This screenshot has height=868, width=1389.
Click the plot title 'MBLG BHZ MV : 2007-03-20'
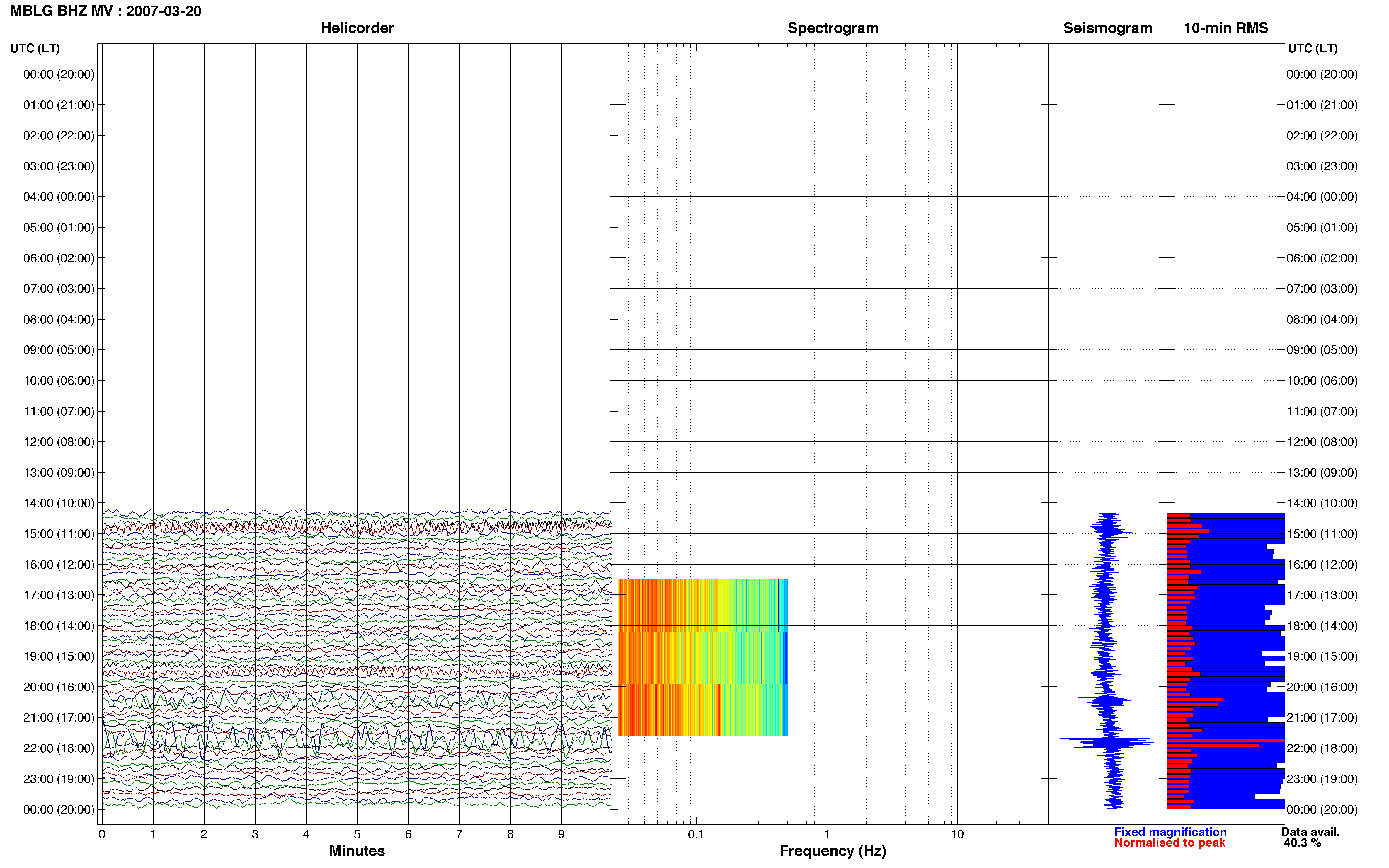[106, 11]
